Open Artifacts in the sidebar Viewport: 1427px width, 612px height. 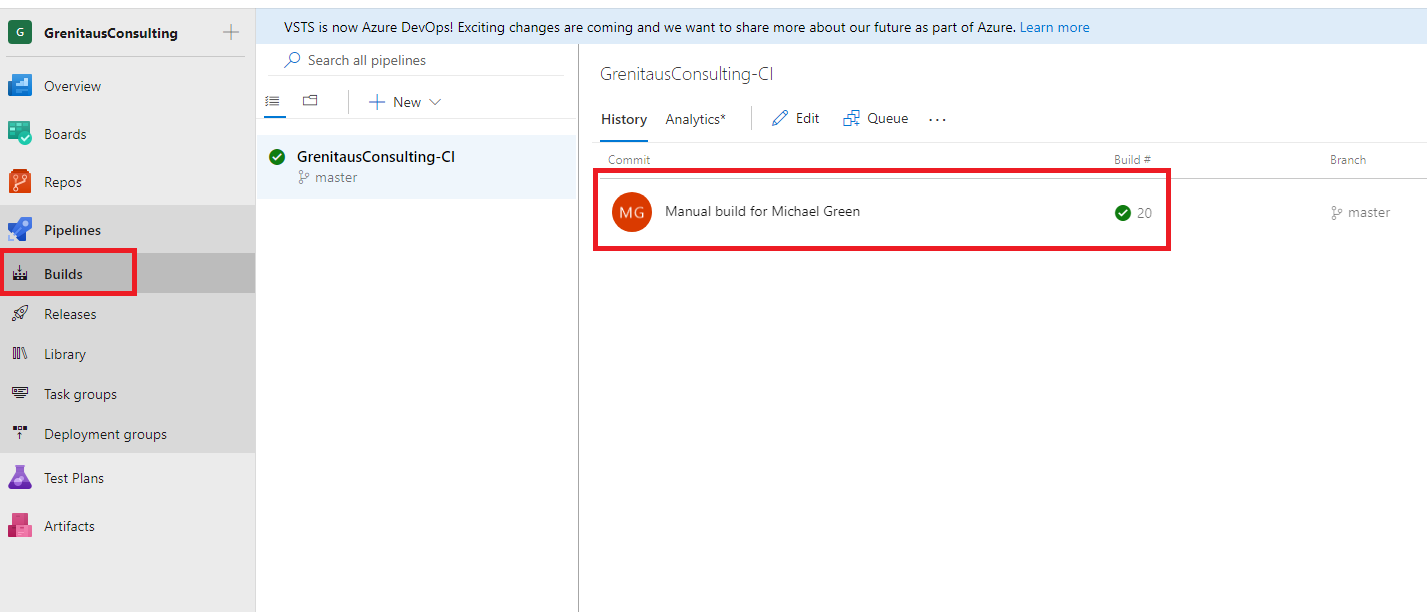click(69, 526)
